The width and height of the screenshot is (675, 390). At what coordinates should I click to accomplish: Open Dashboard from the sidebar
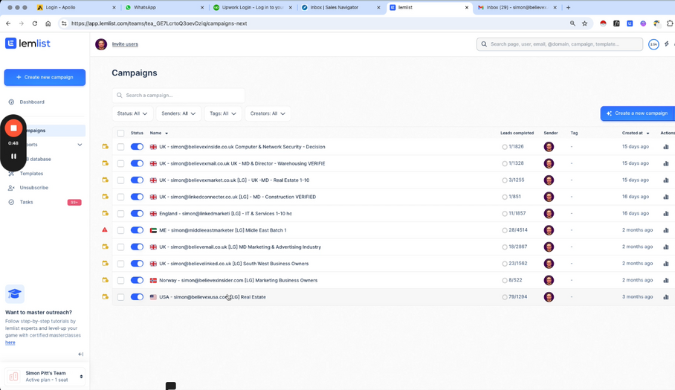point(31,102)
